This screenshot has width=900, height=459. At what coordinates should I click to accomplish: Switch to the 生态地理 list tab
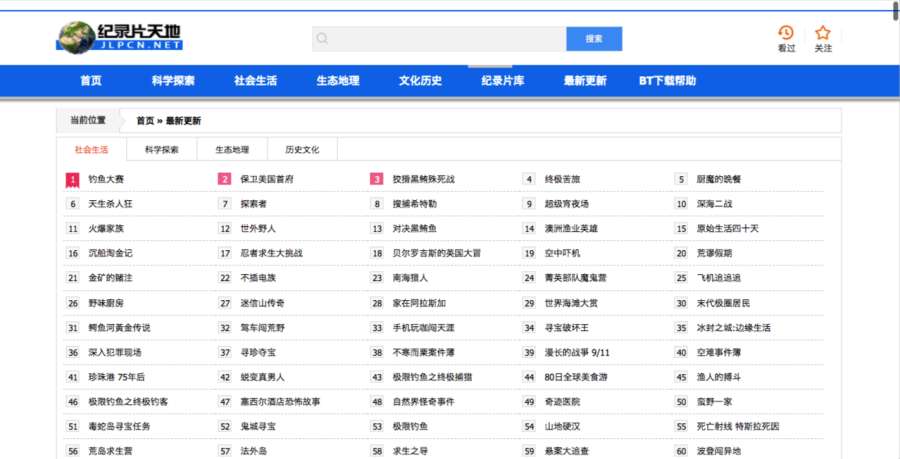coord(232,150)
